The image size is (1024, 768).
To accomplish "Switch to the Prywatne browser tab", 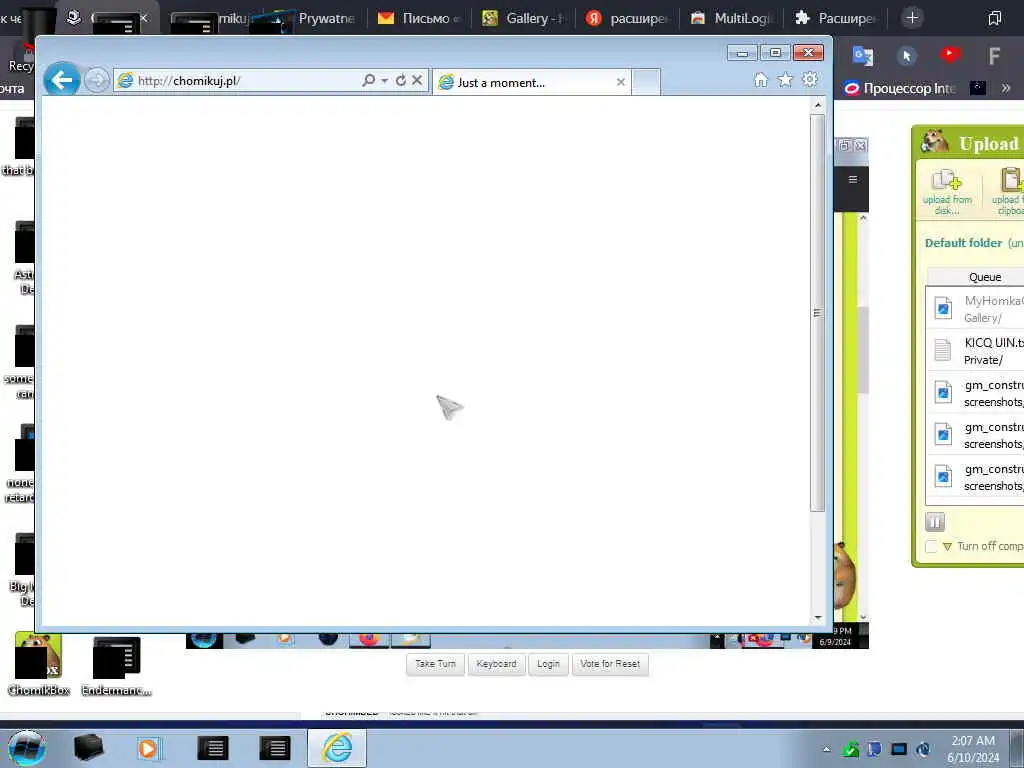I will pyautogui.click(x=315, y=18).
